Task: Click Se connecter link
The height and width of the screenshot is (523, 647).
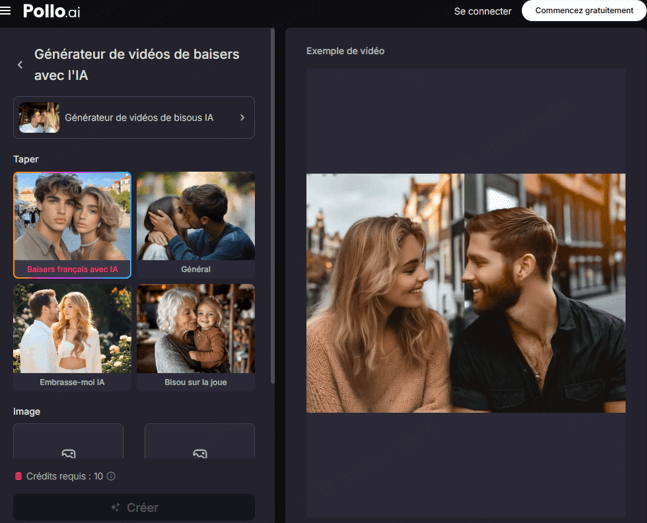Action: tap(482, 12)
